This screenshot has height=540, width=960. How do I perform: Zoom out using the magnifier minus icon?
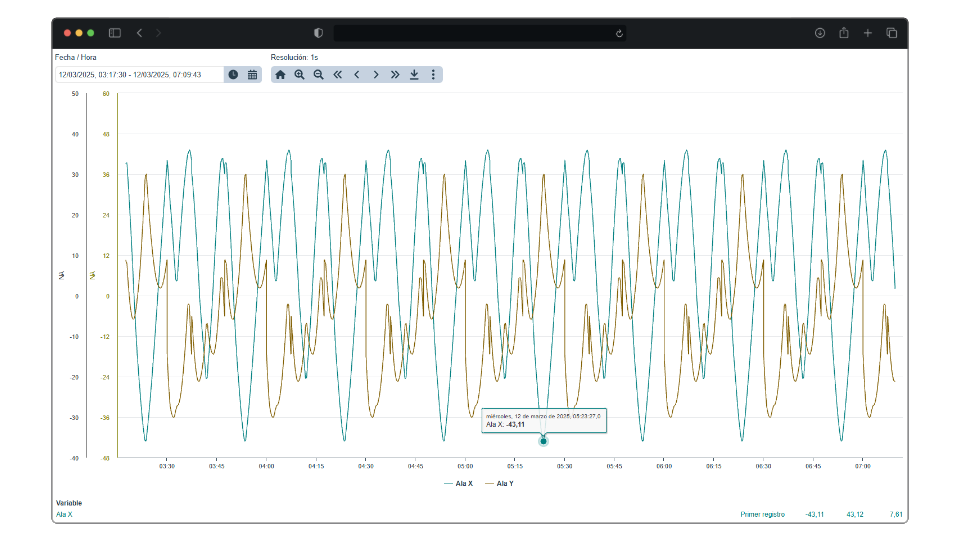(318, 75)
